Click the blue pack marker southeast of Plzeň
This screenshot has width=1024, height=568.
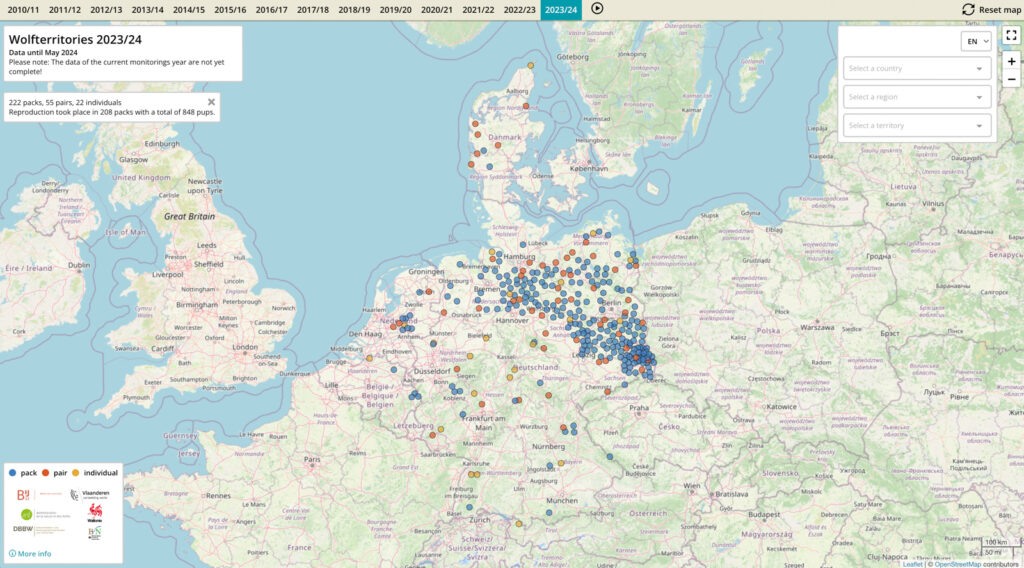609,457
